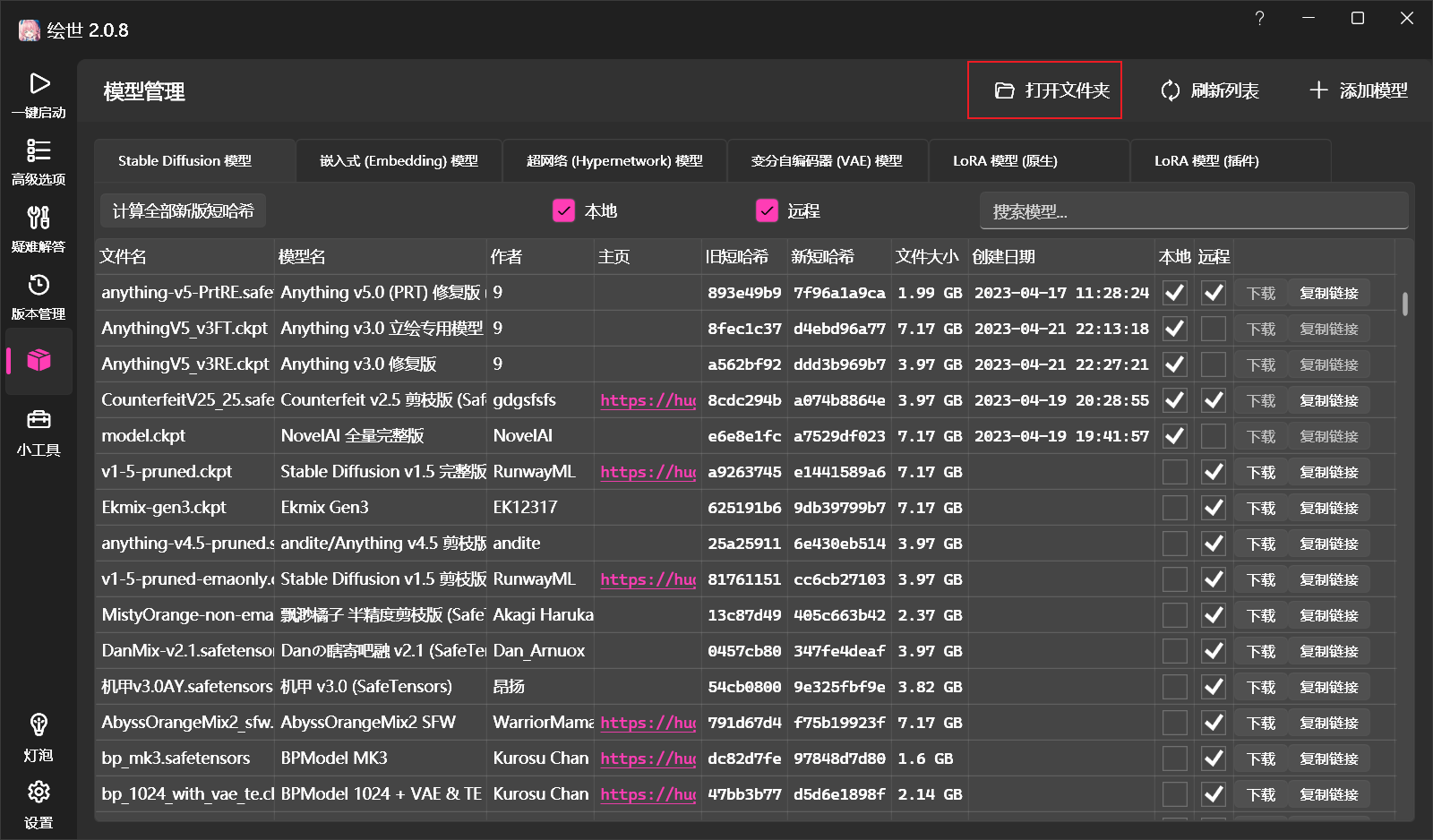Viewport: 1433px width, 840px height.
Task: Open the homepage link for CounterfeitV25 model
Action: coord(648,400)
